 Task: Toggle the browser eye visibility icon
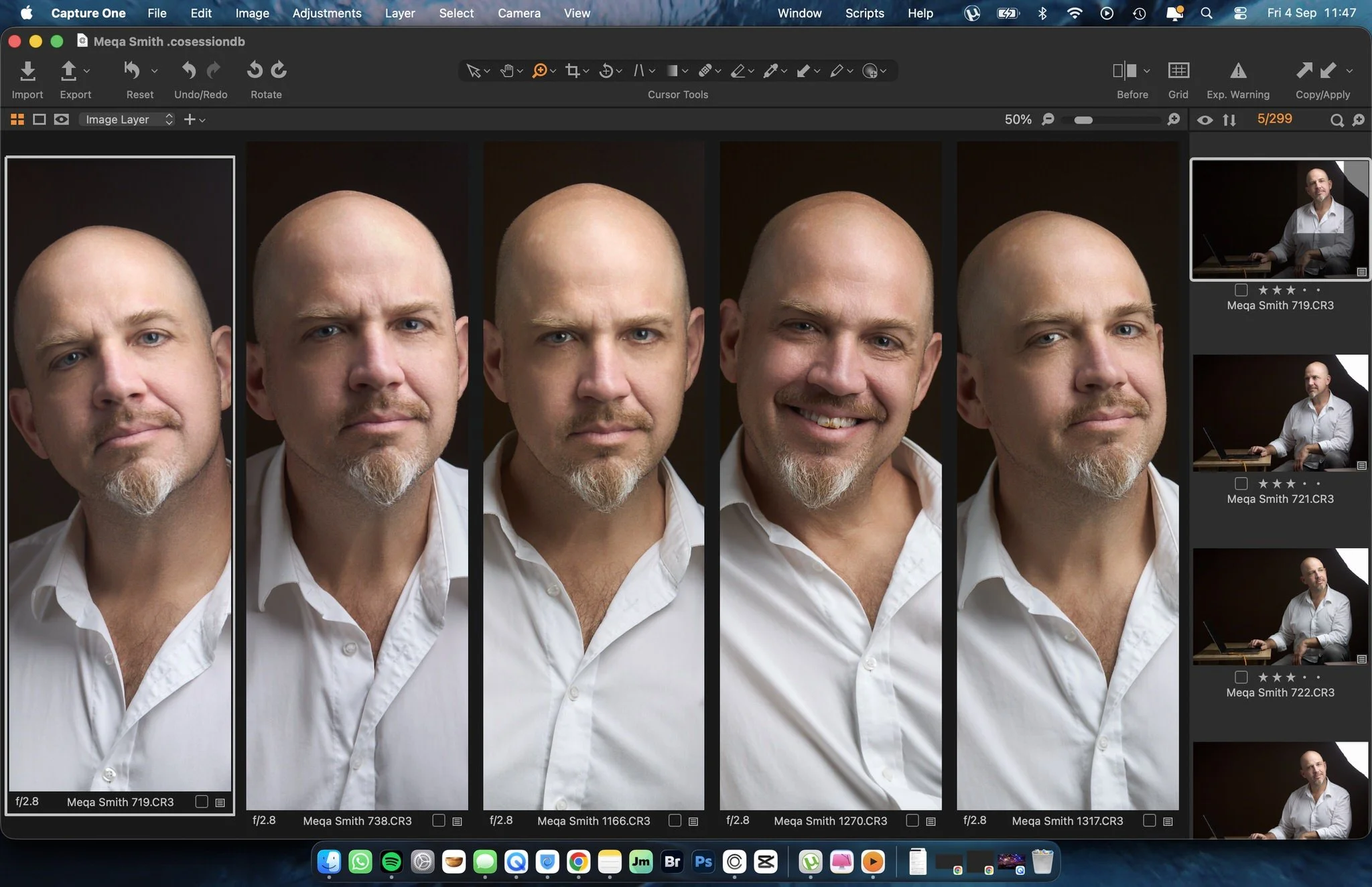coord(1205,120)
